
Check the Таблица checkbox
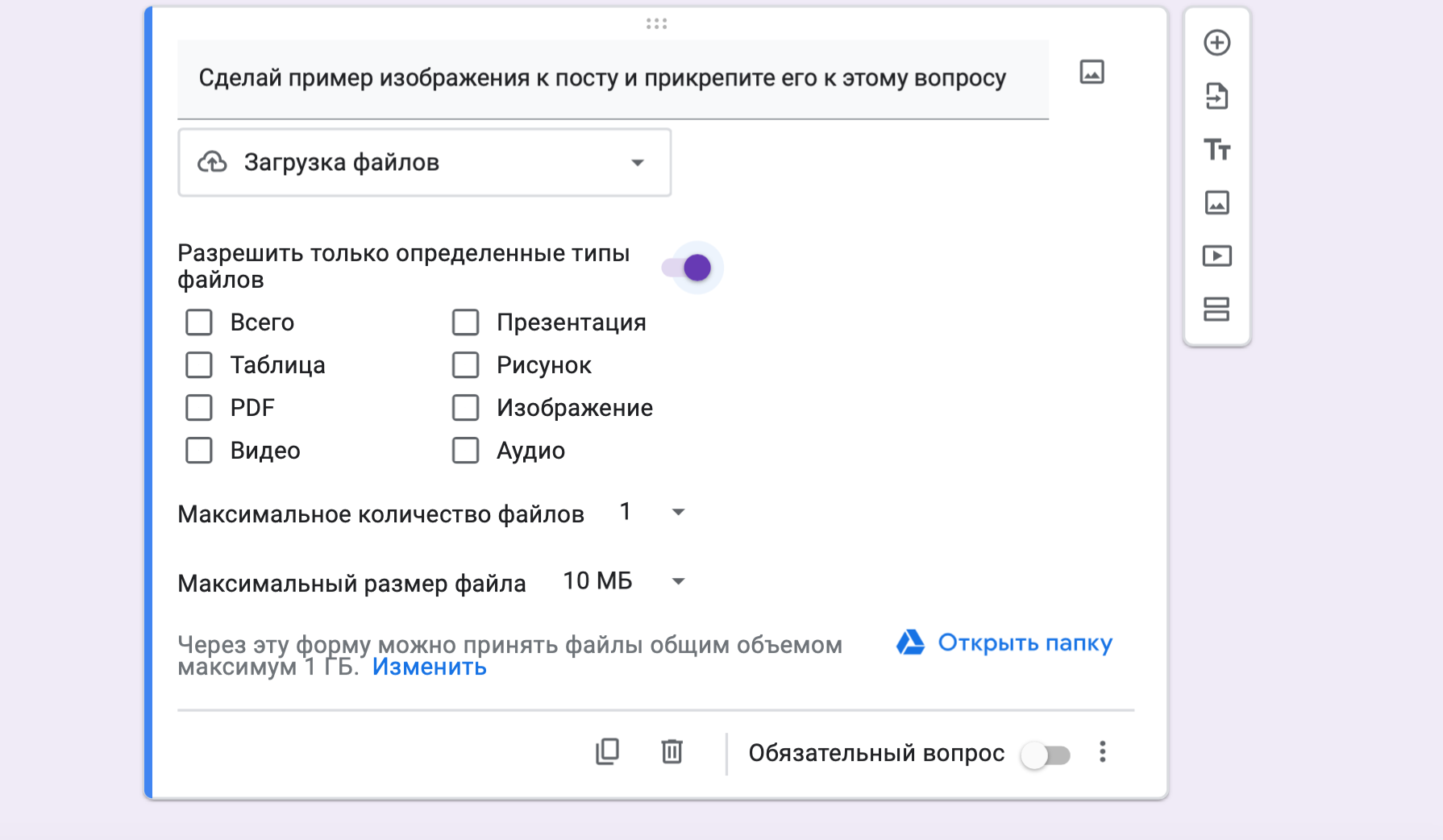pyautogui.click(x=199, y=365)
